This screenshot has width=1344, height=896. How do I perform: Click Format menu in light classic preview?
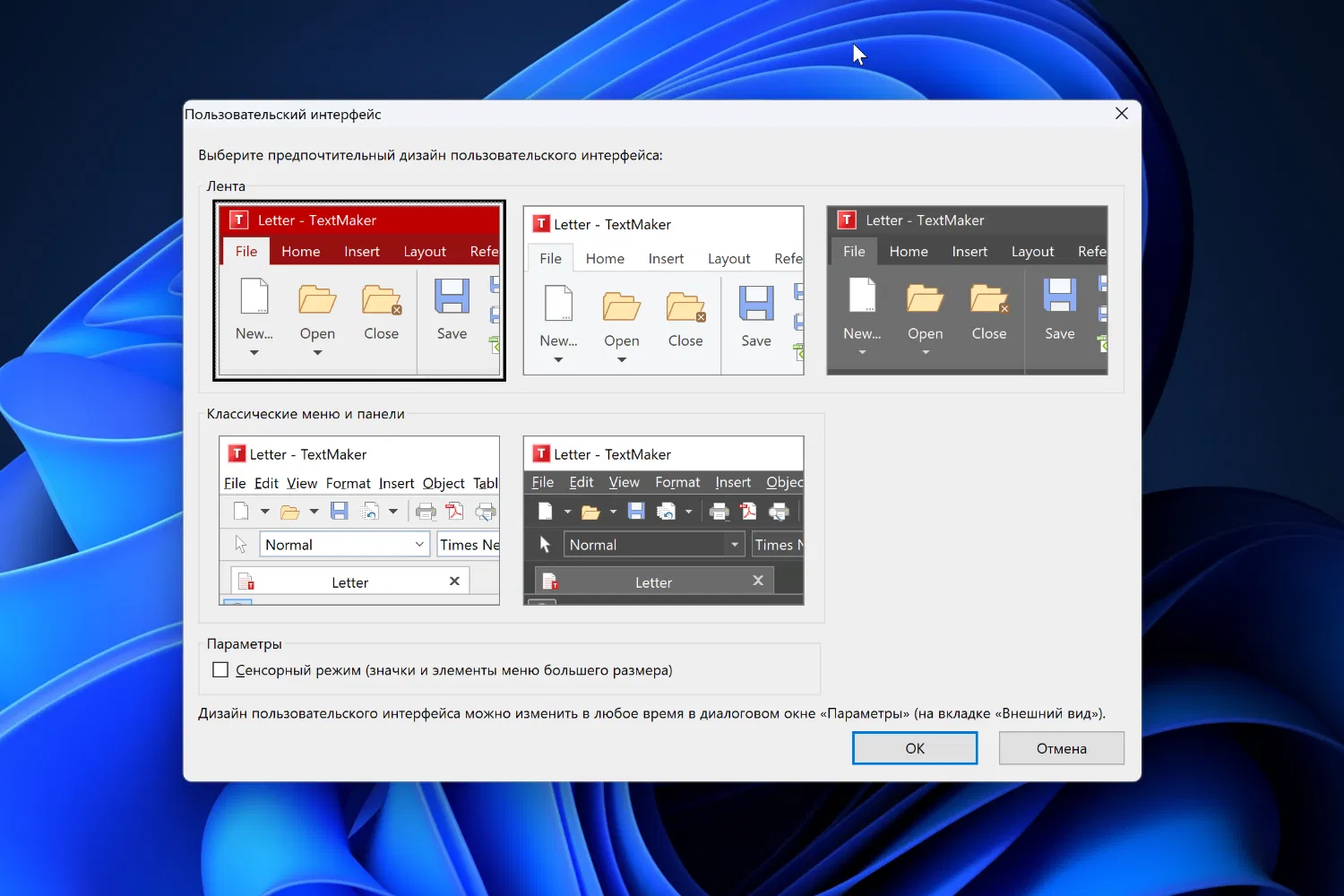click(x=348, y=484)
